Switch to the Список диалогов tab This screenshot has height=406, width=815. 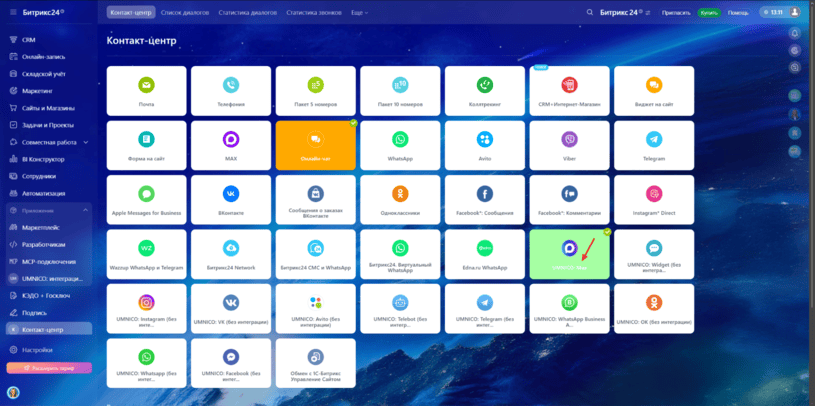coord(187,12)
